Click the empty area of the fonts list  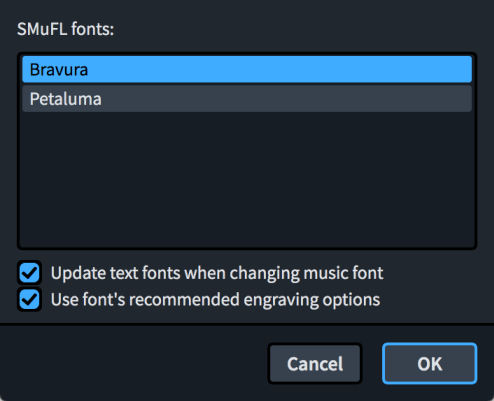(x=247, y=180)
